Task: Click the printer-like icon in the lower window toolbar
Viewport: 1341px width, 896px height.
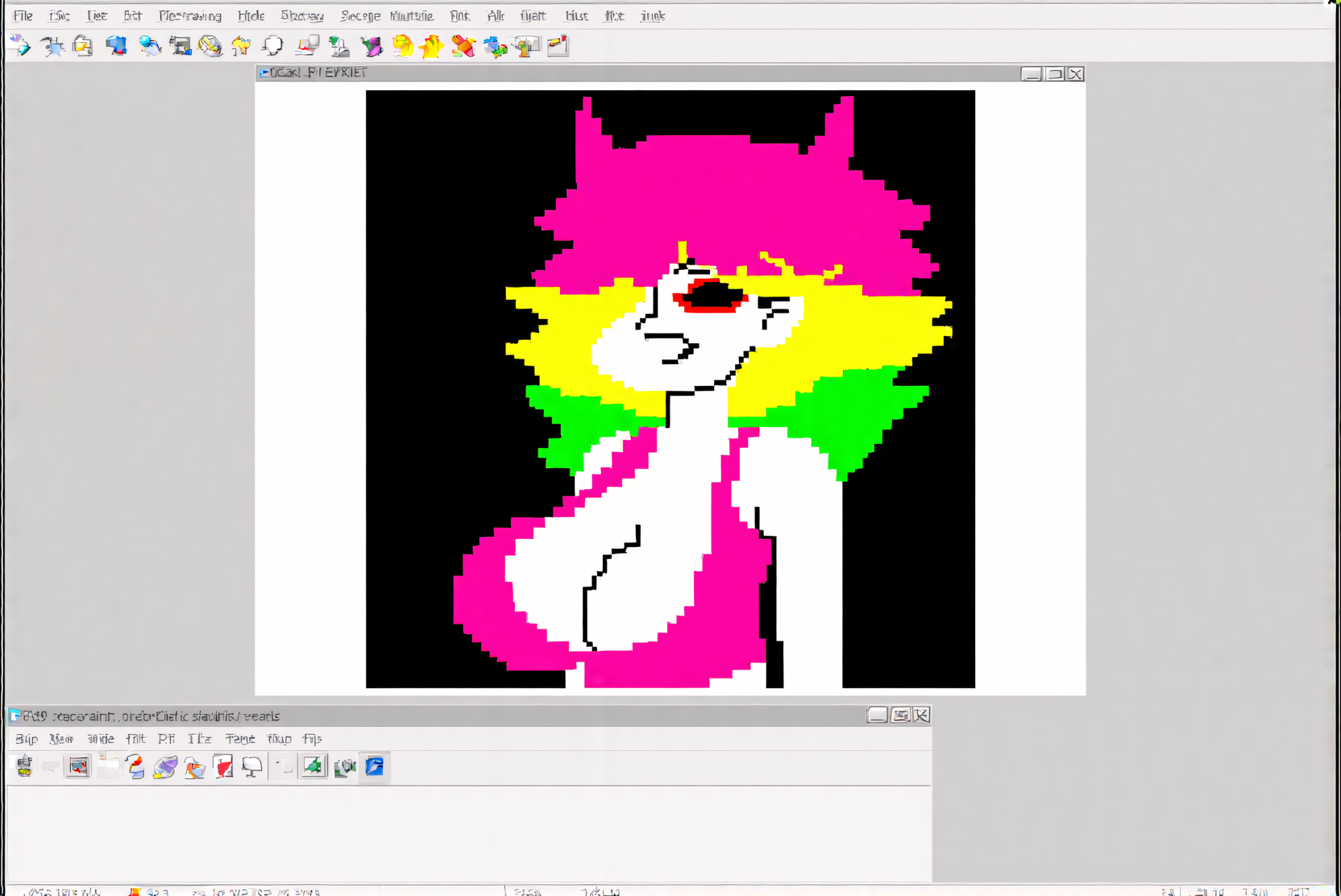Action: 25,766
